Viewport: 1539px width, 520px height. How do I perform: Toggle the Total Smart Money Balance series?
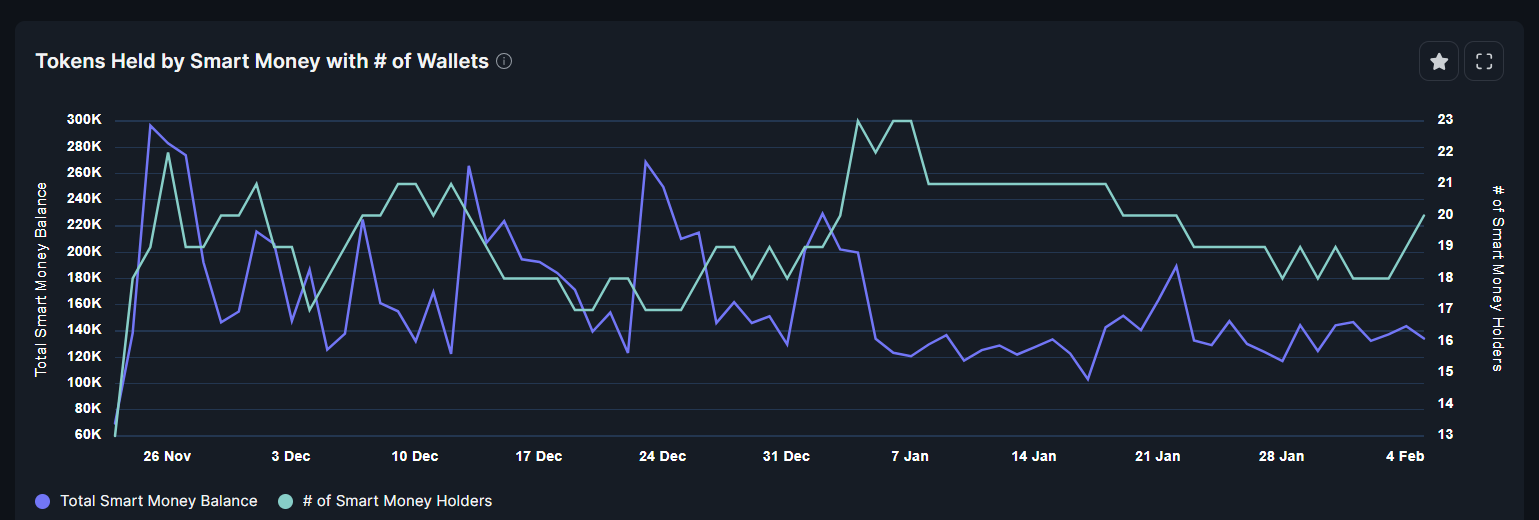coord(158,501)
